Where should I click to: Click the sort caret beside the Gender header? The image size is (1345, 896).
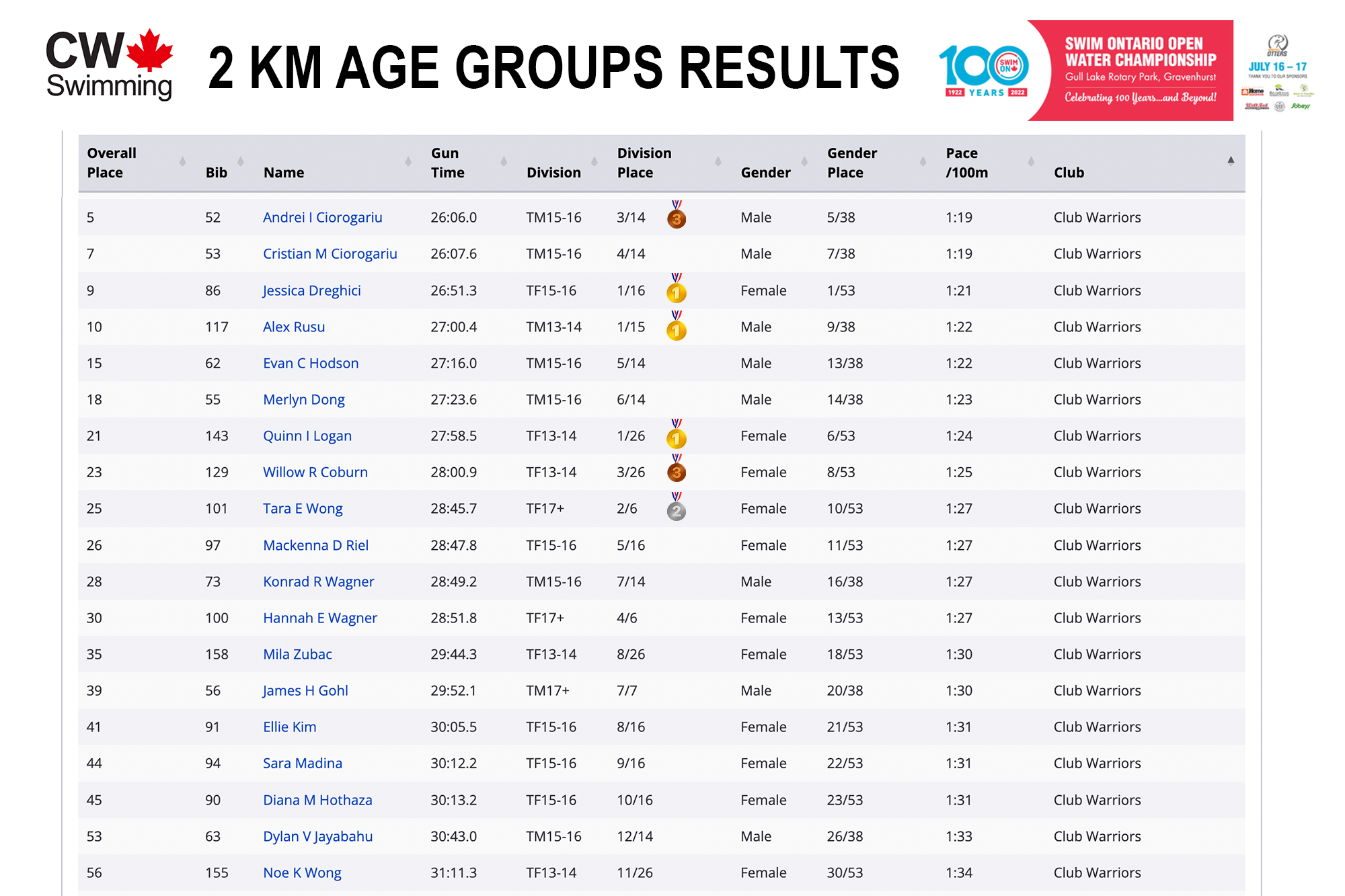click(804, 161)
